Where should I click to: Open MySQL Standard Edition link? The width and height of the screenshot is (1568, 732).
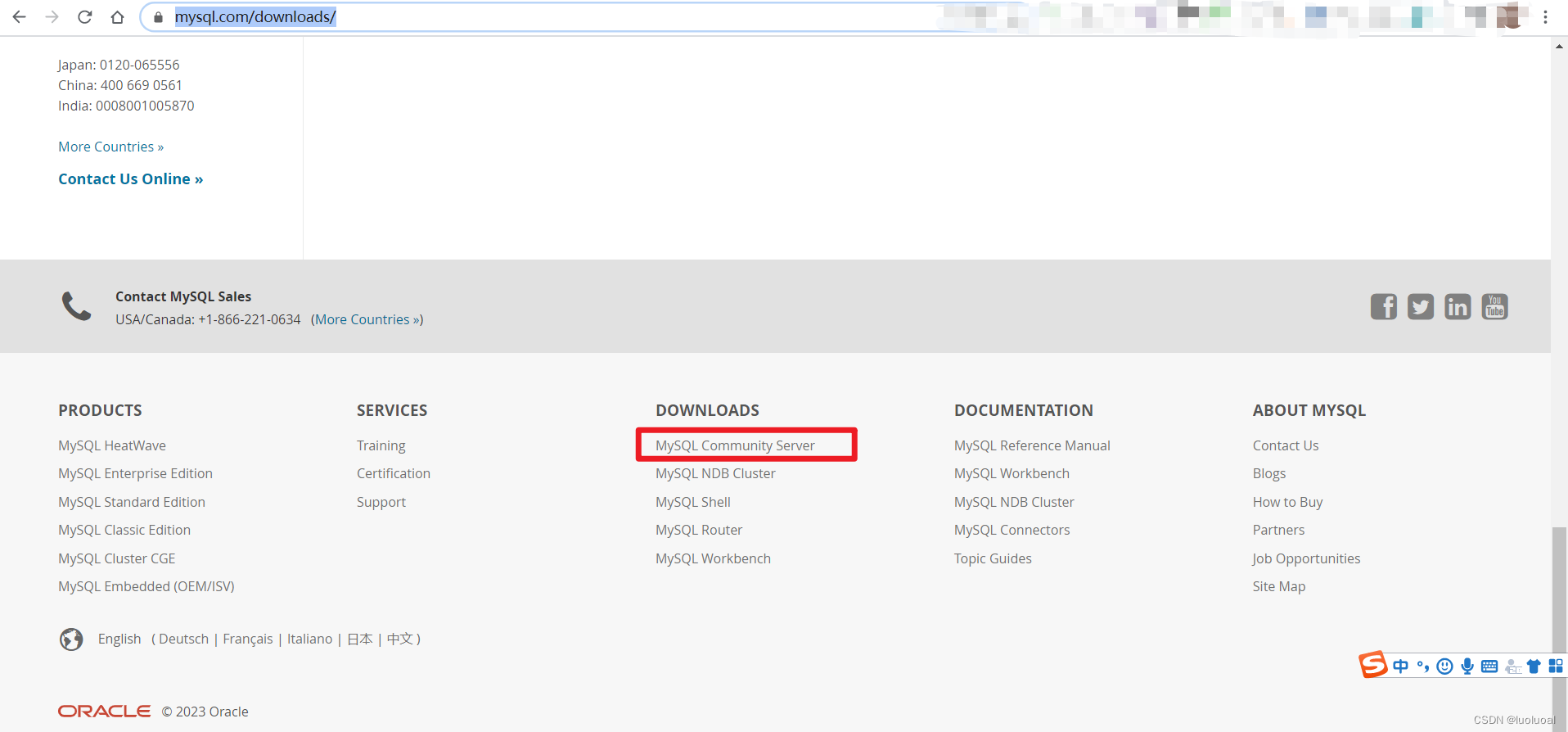coord(132,502)
